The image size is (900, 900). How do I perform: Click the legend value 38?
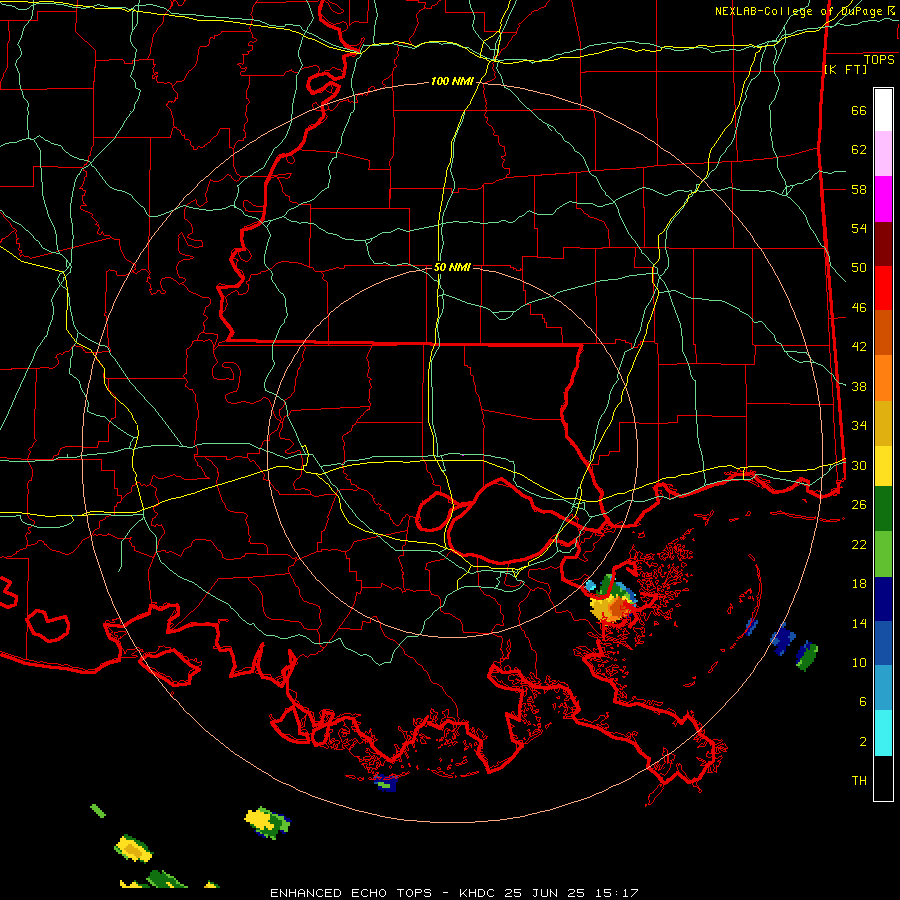coord(859,386)
